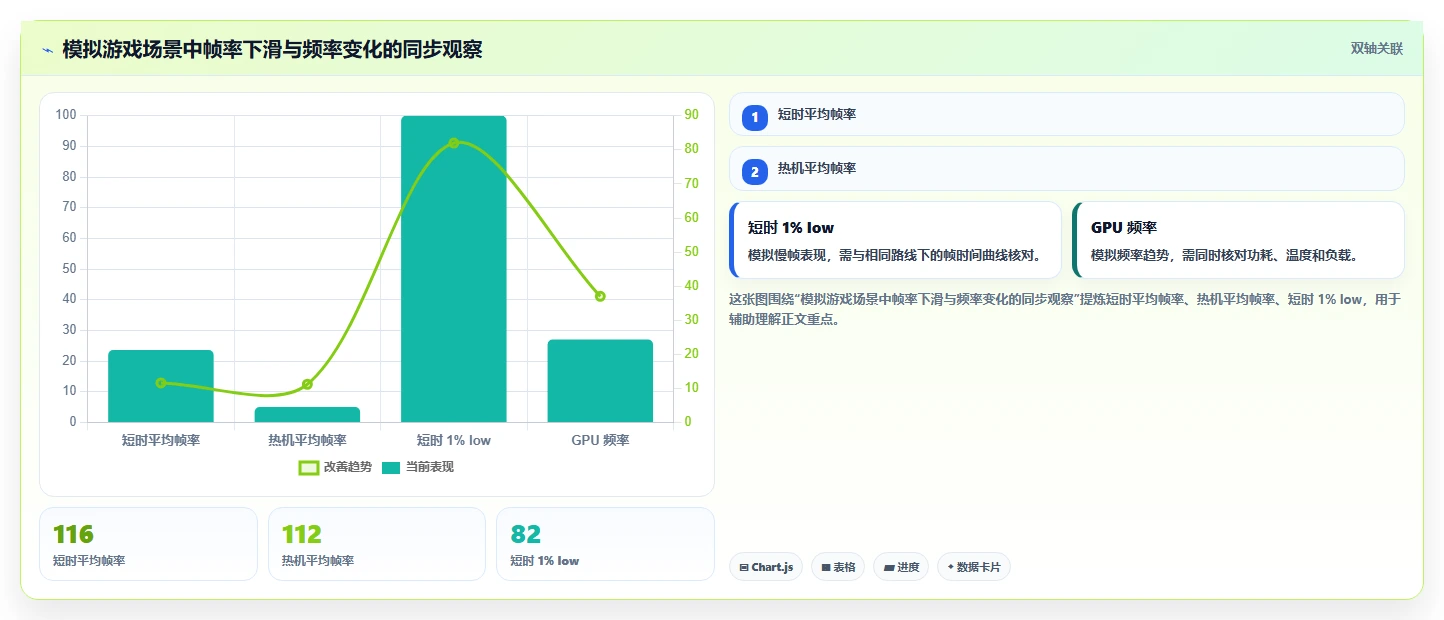Toggle the 改善趋势 legend entry
The height and width of the screenshot is (620, 1444).
(335, 467)
